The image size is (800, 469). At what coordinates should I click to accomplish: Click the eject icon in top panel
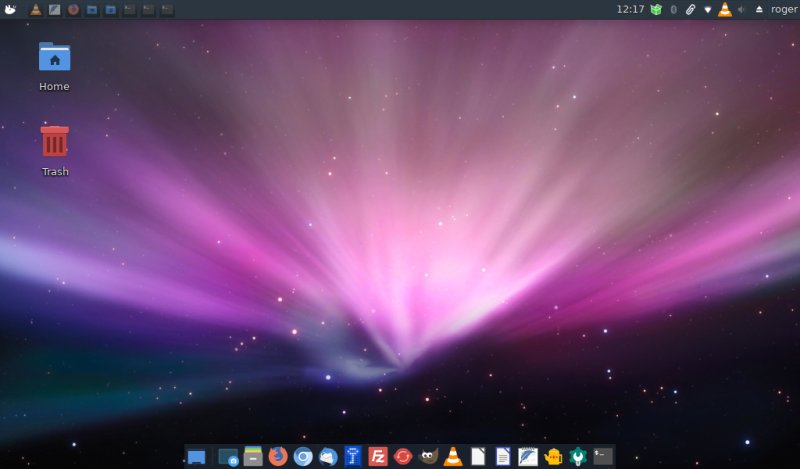pos(758,9)
